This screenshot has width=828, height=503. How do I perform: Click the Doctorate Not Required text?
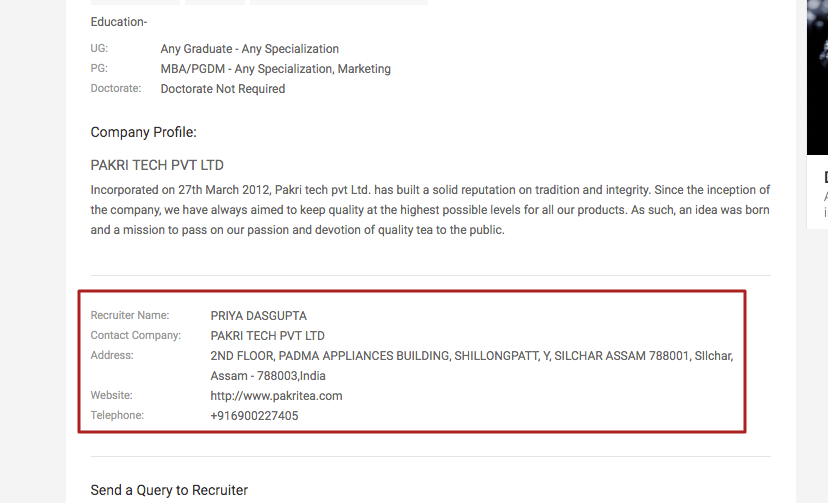[x=223, y=89]
